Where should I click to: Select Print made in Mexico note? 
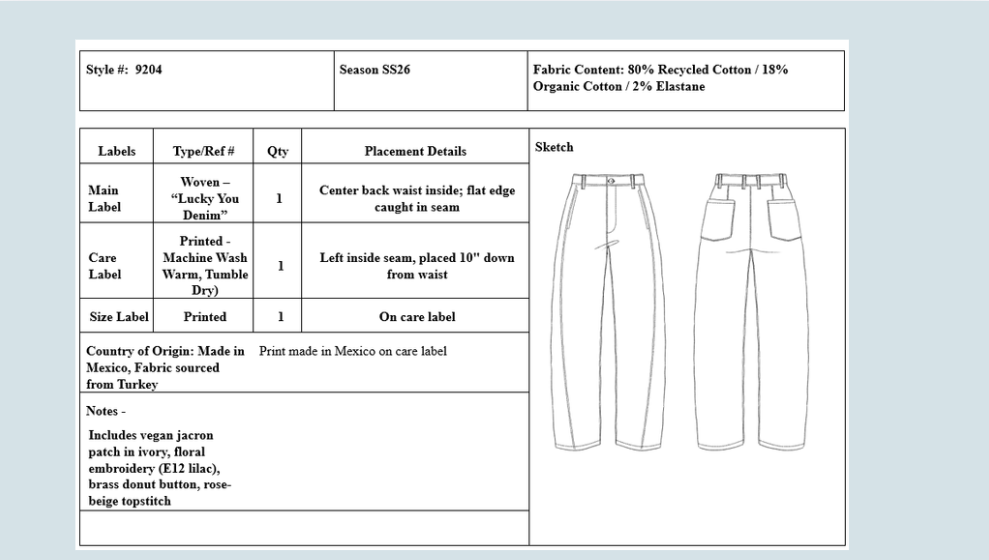(353, 351)
